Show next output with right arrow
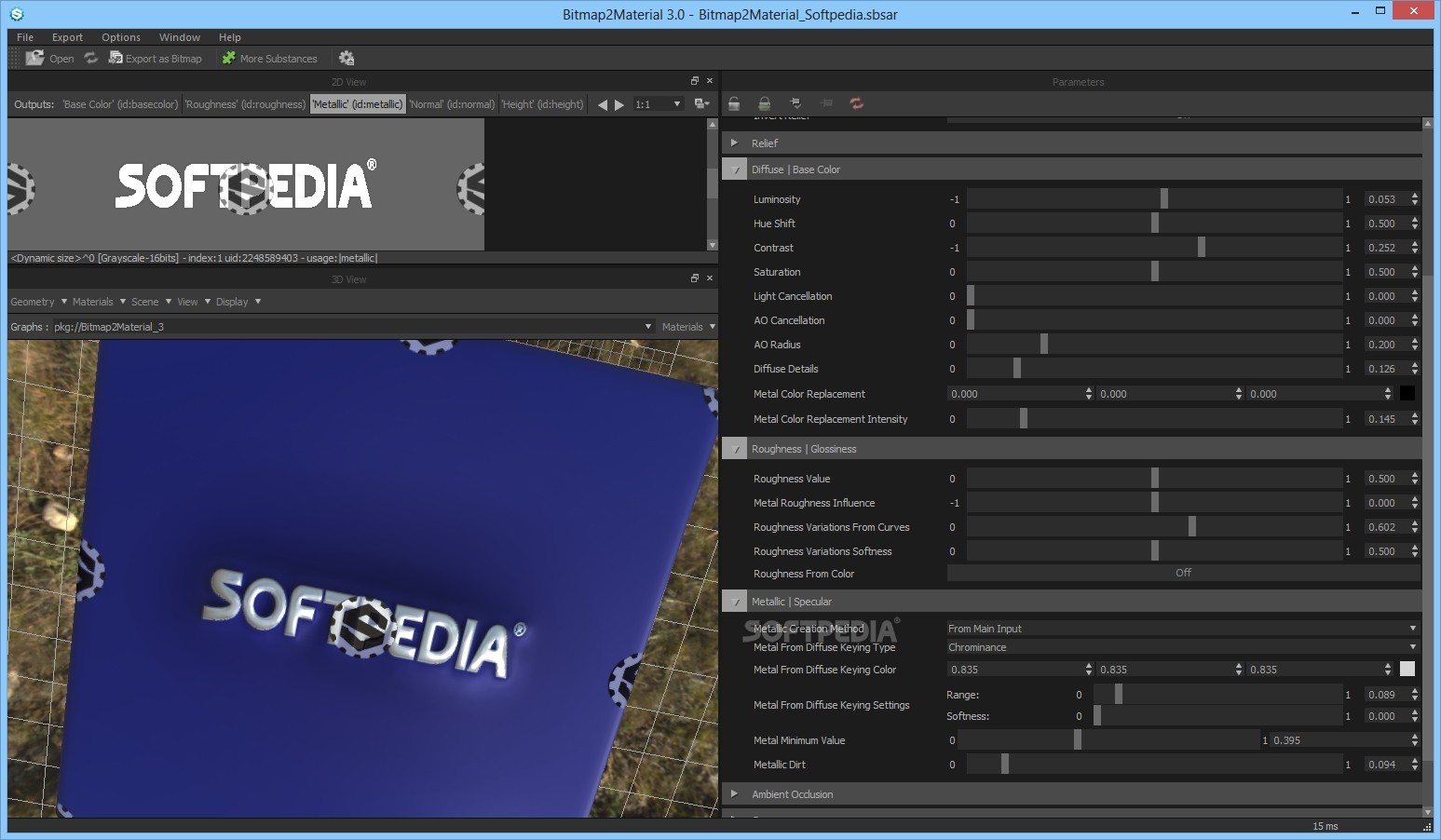This screenshot has height=840, width=1441. [619, 104]
